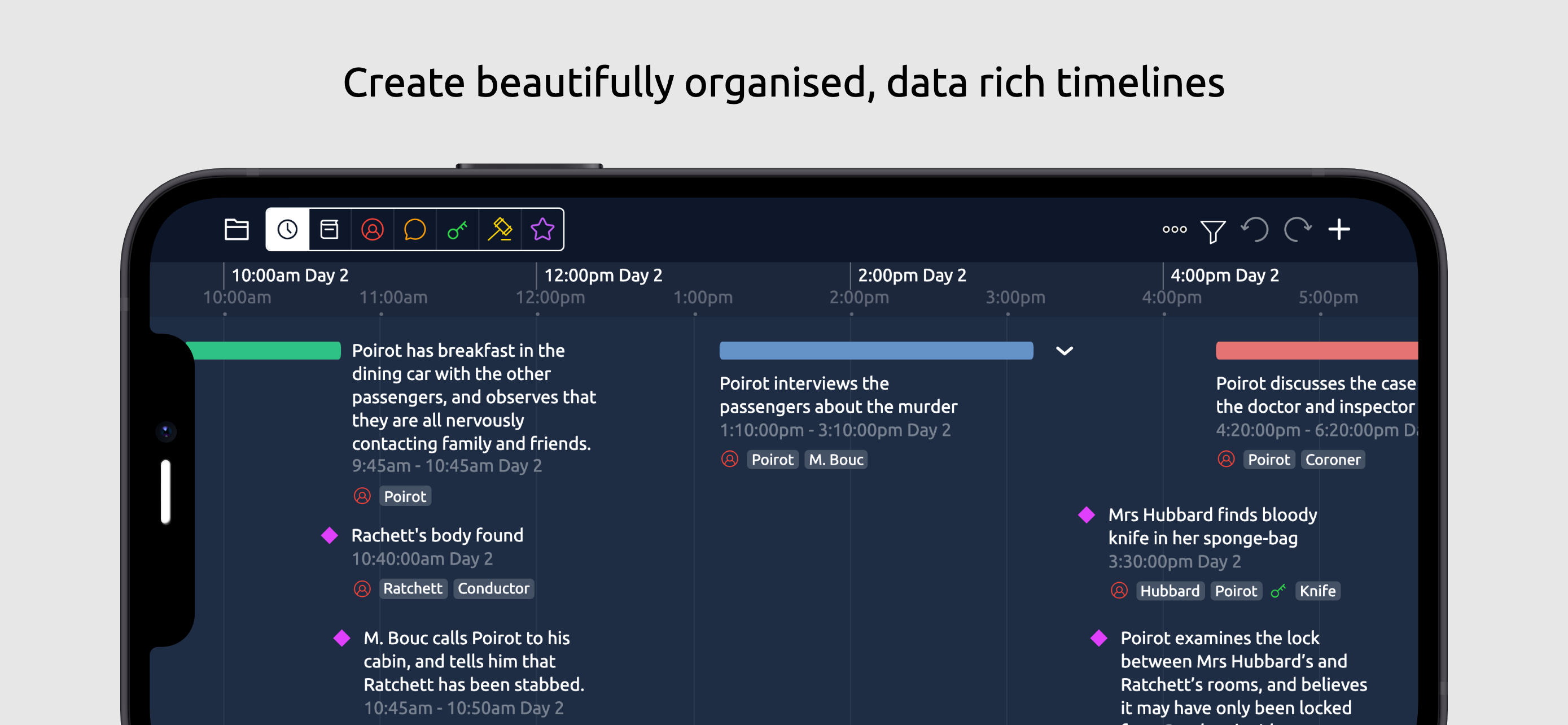This screenshot has height=725, width=1568.
Task: Click the '10:00am Day 2' header label
Action: [x=290, y=275]
